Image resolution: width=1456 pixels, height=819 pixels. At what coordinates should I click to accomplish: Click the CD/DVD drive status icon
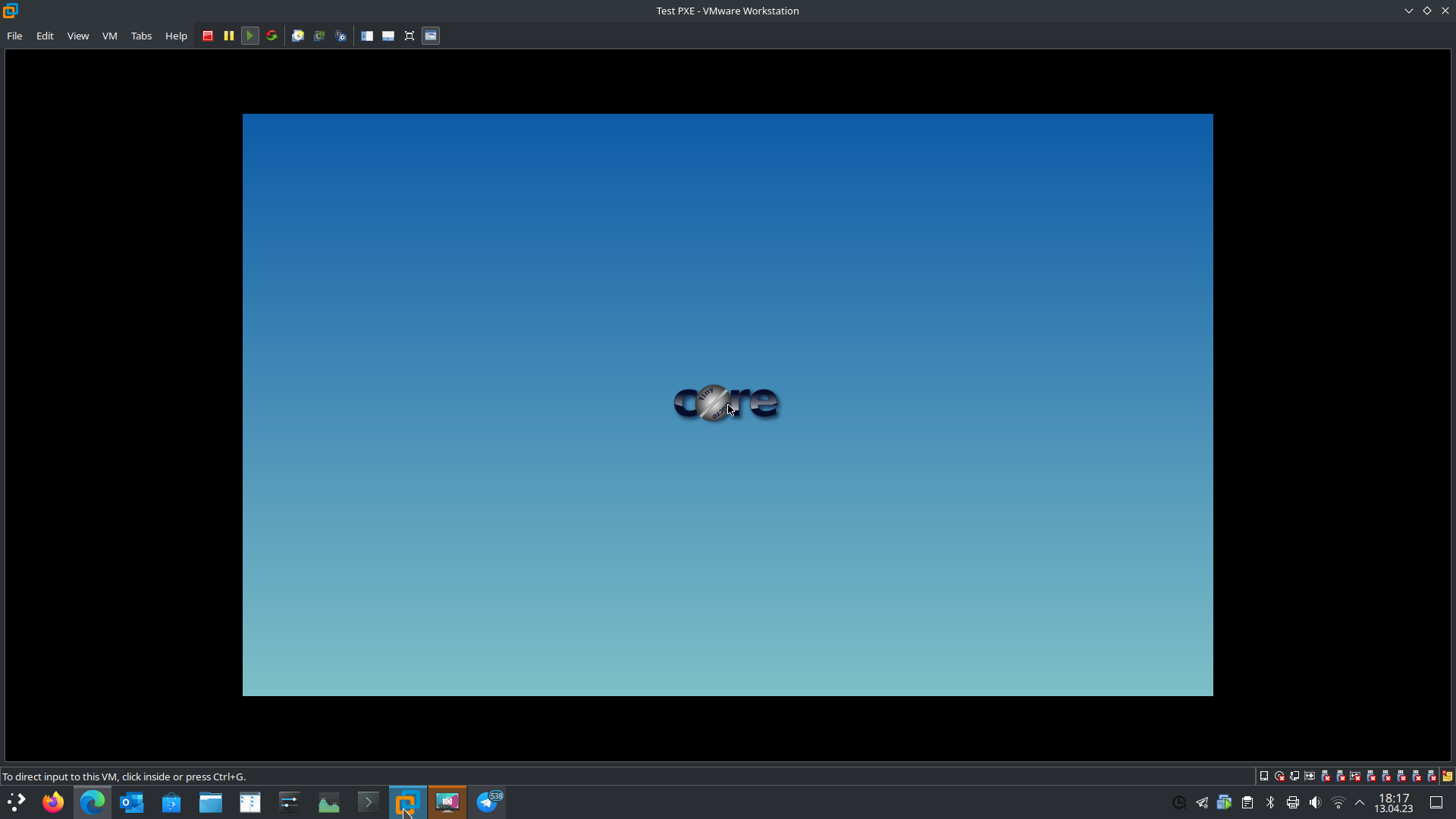click(x=1279, y=776)
